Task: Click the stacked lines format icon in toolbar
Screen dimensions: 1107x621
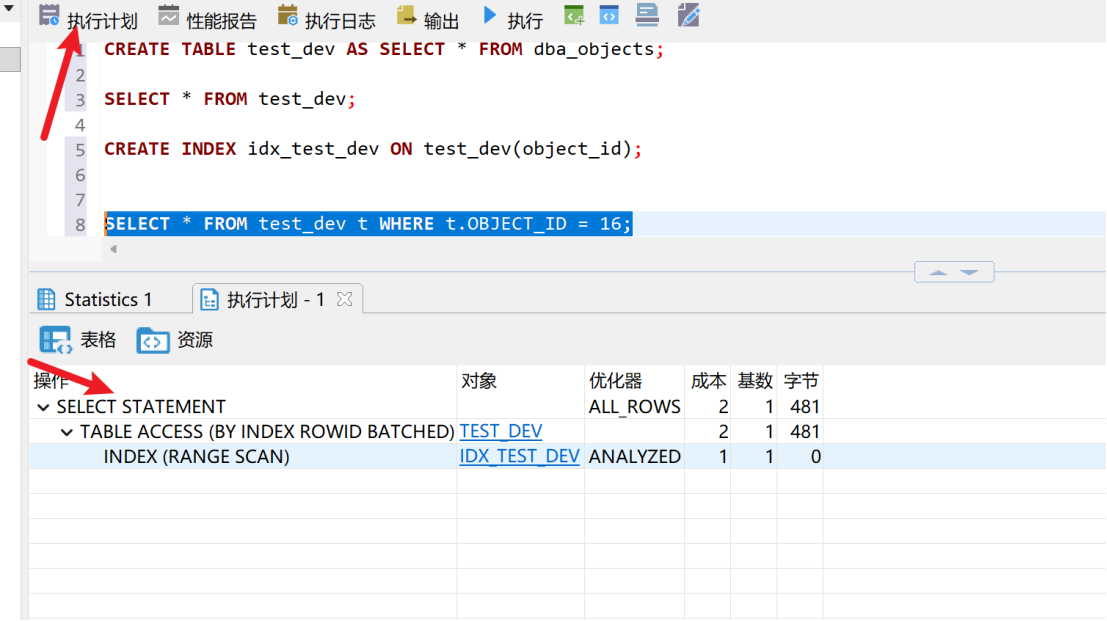Action: (x=647, y=16)
